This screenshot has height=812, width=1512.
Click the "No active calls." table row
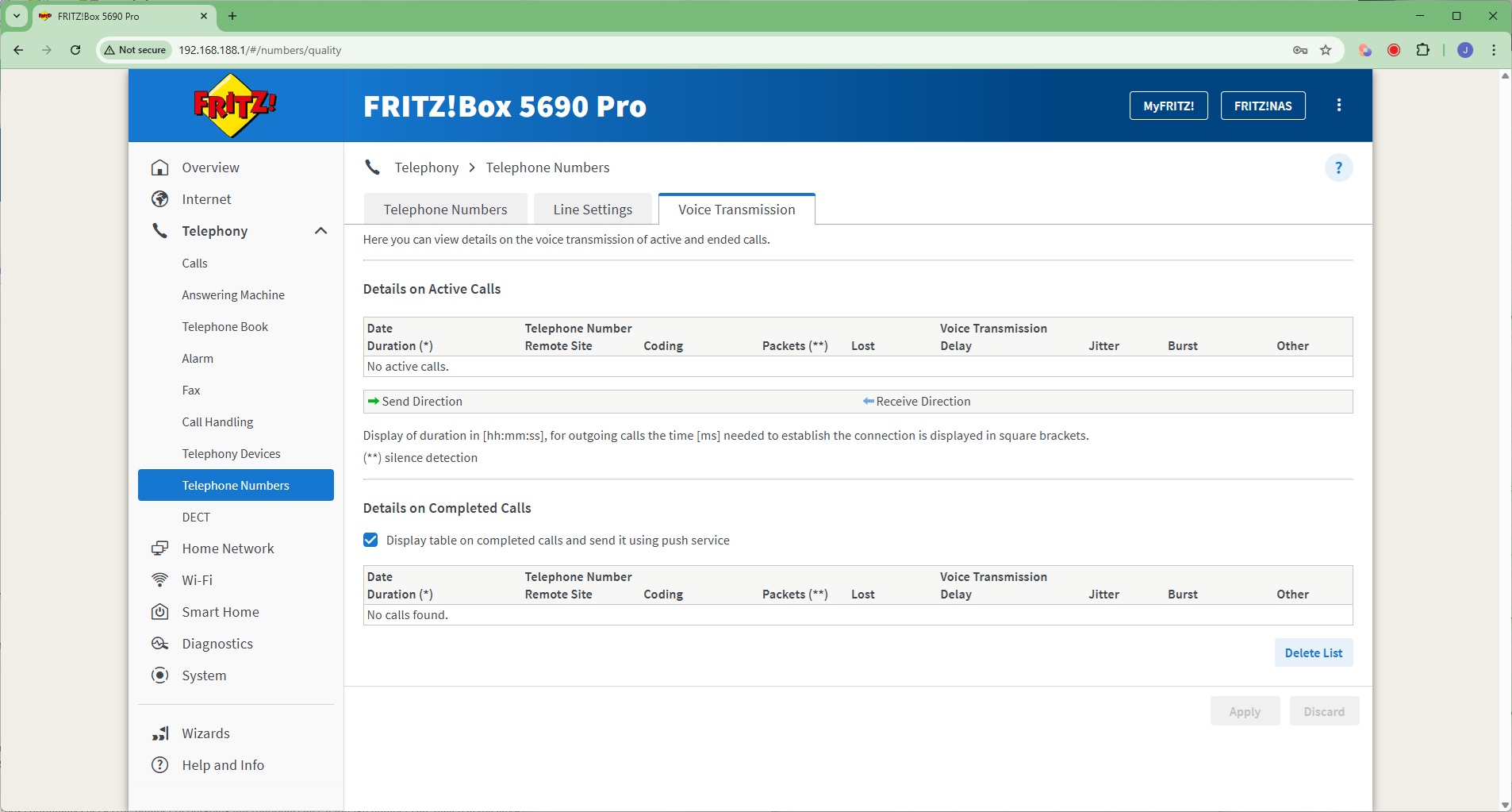click(858, 367)
